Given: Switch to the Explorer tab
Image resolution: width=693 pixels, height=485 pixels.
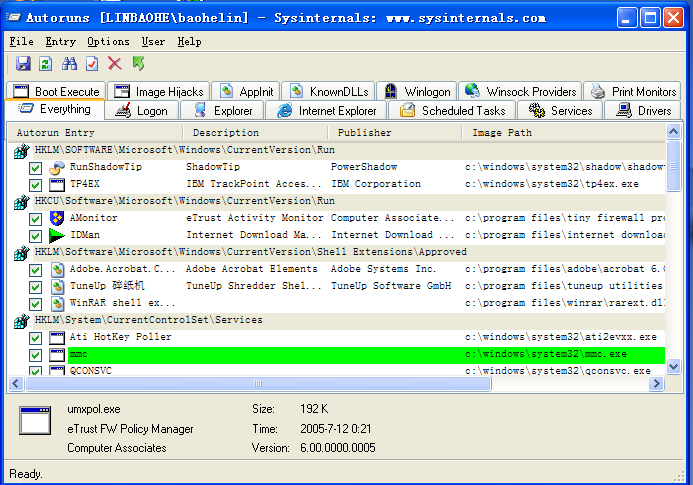Looking at the screenshot, I should click(222, 111).
